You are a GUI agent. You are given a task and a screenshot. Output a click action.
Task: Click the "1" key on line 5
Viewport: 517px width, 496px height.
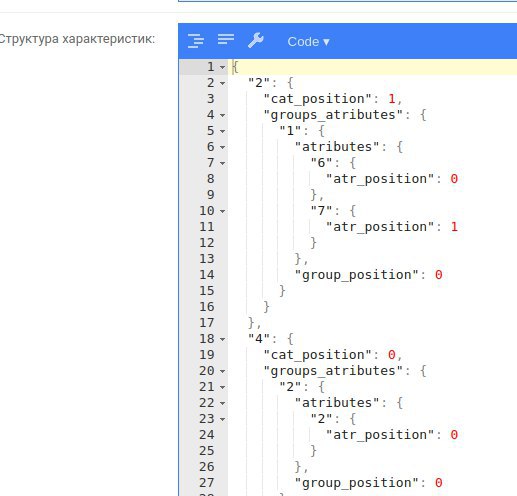pos(290,131)
